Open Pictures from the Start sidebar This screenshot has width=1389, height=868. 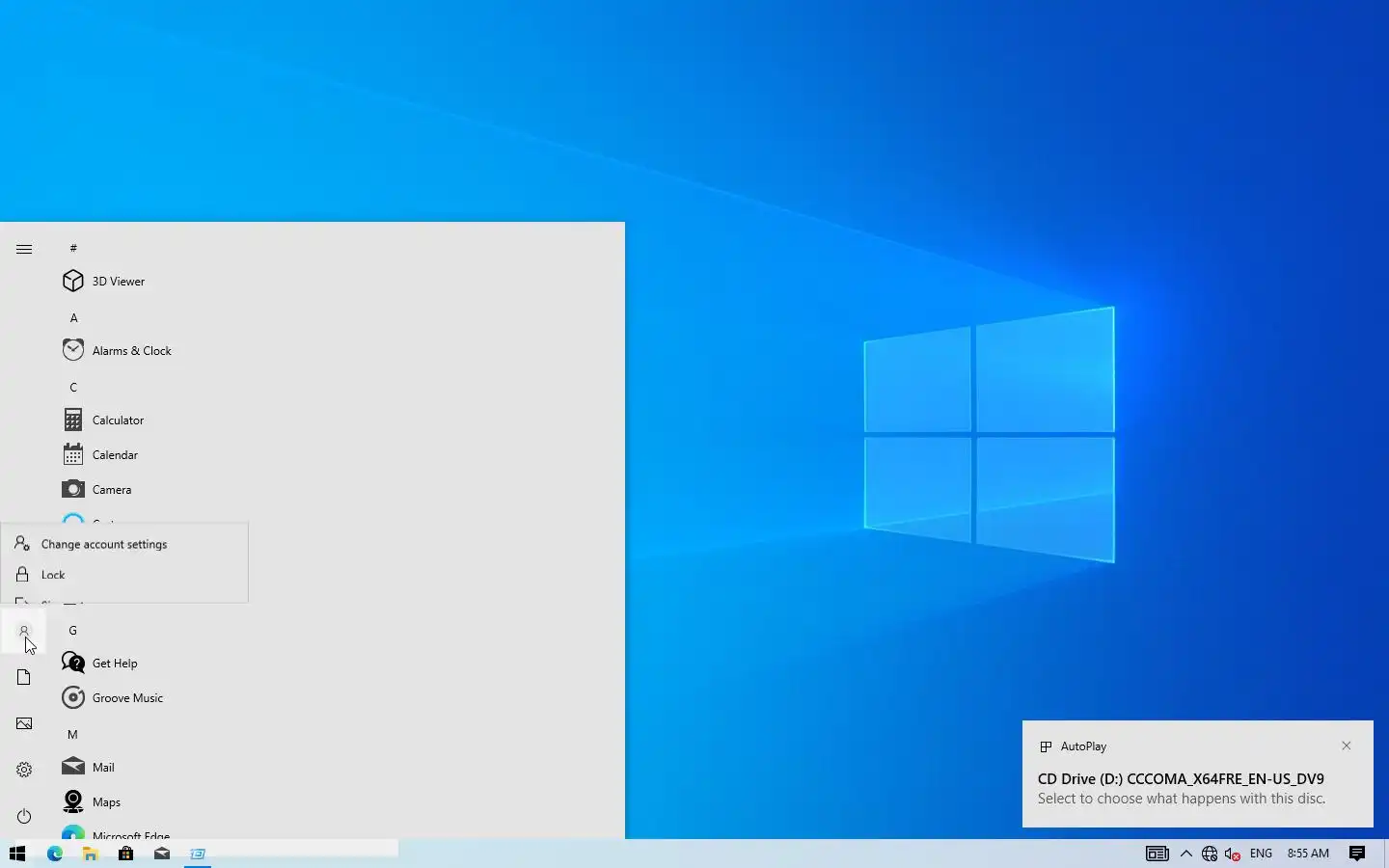[x=24, y=723]
